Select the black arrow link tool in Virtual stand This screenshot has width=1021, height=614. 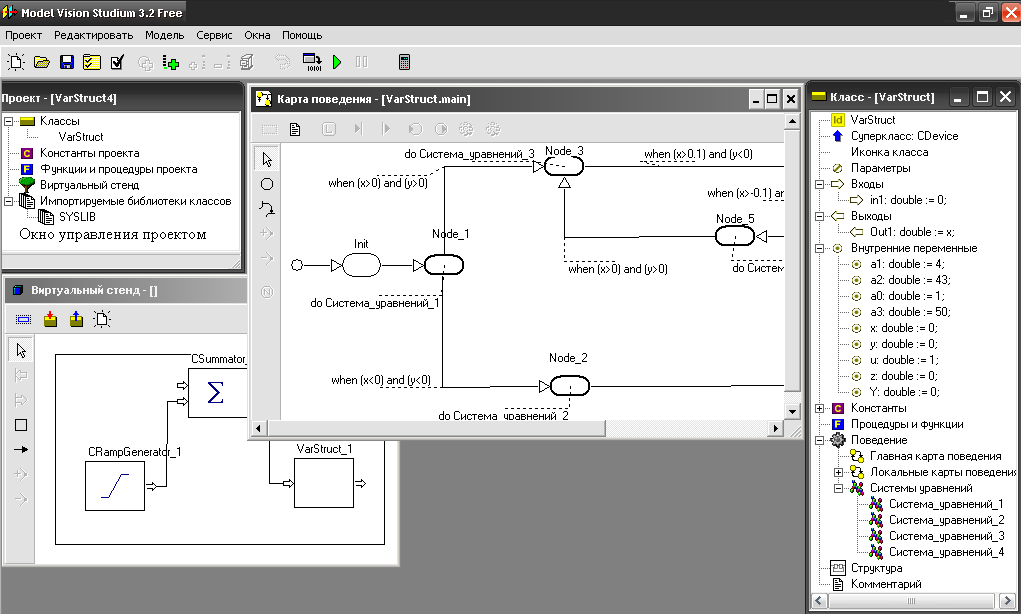click(x=21, y=450)
